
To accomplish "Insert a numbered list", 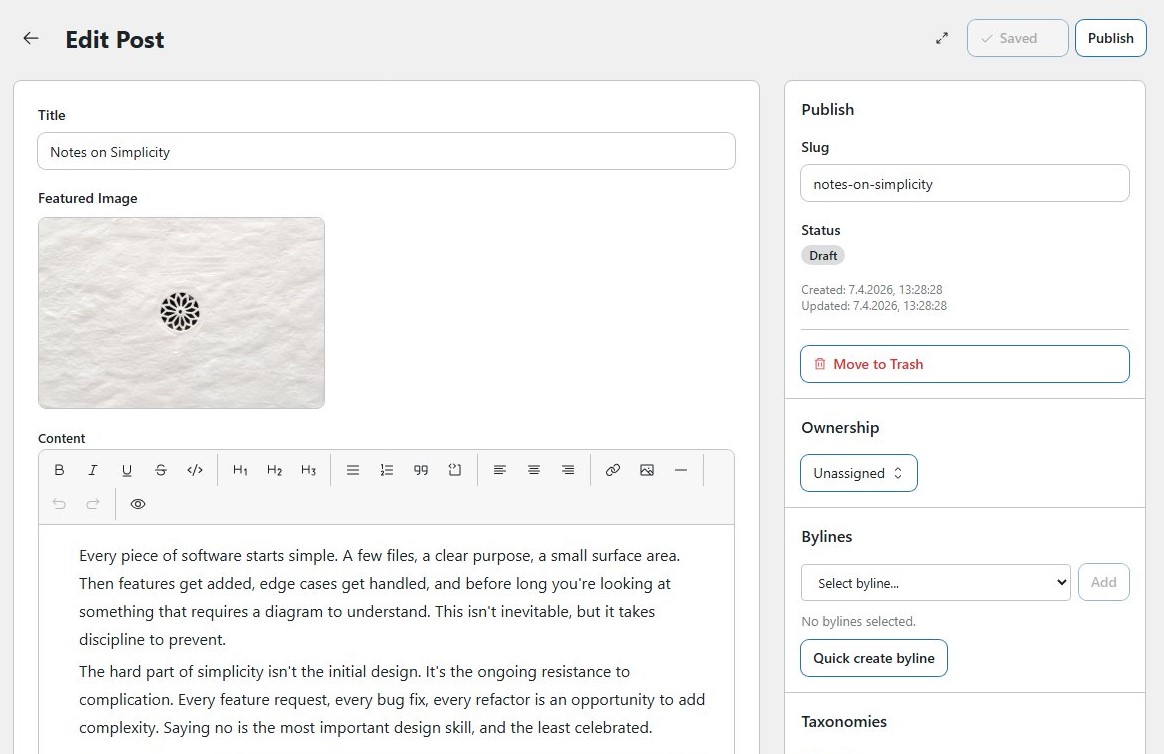I will tap(387, 470).
